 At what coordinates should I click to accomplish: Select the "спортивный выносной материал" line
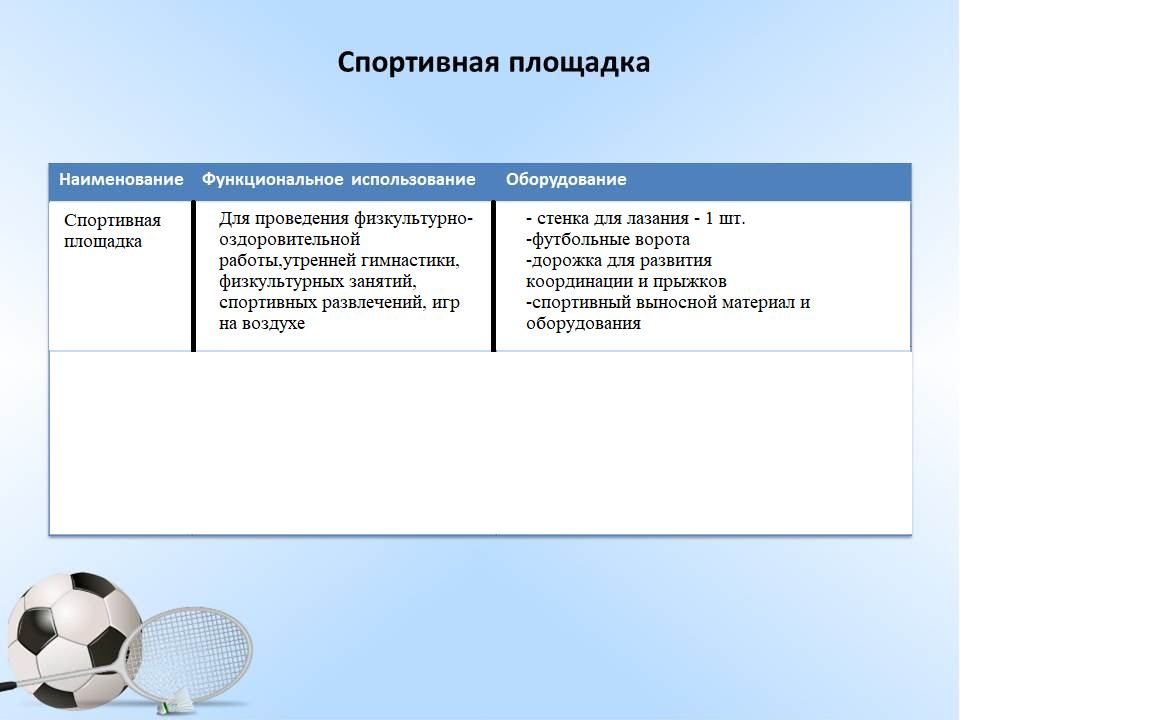pos(668,303)
